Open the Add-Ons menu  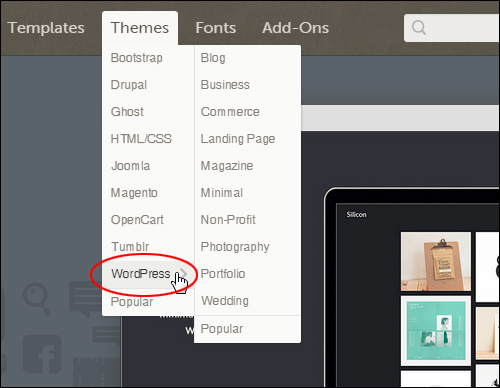click(x=295, y=28)
